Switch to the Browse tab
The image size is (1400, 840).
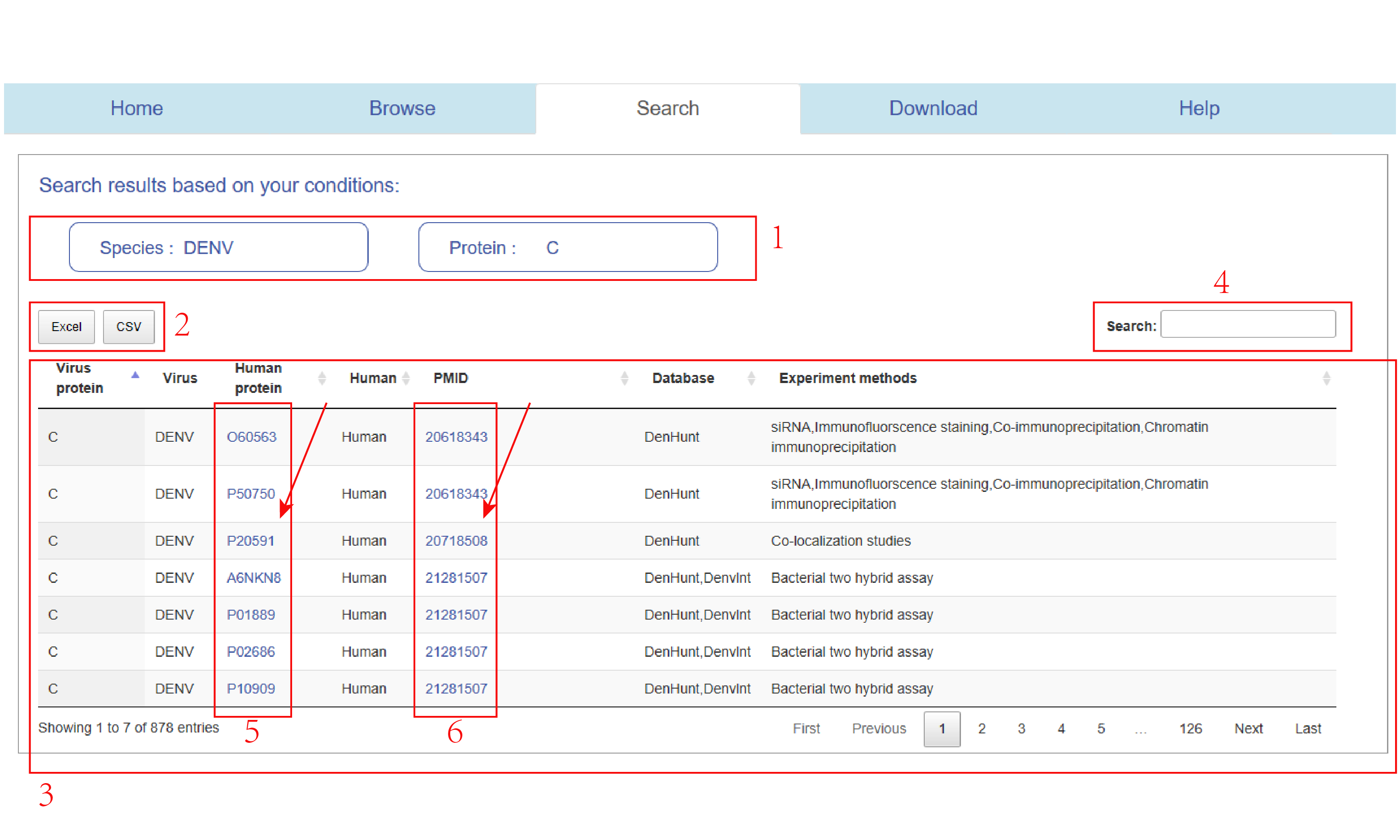pyautogui.click(x=402, y=108)
